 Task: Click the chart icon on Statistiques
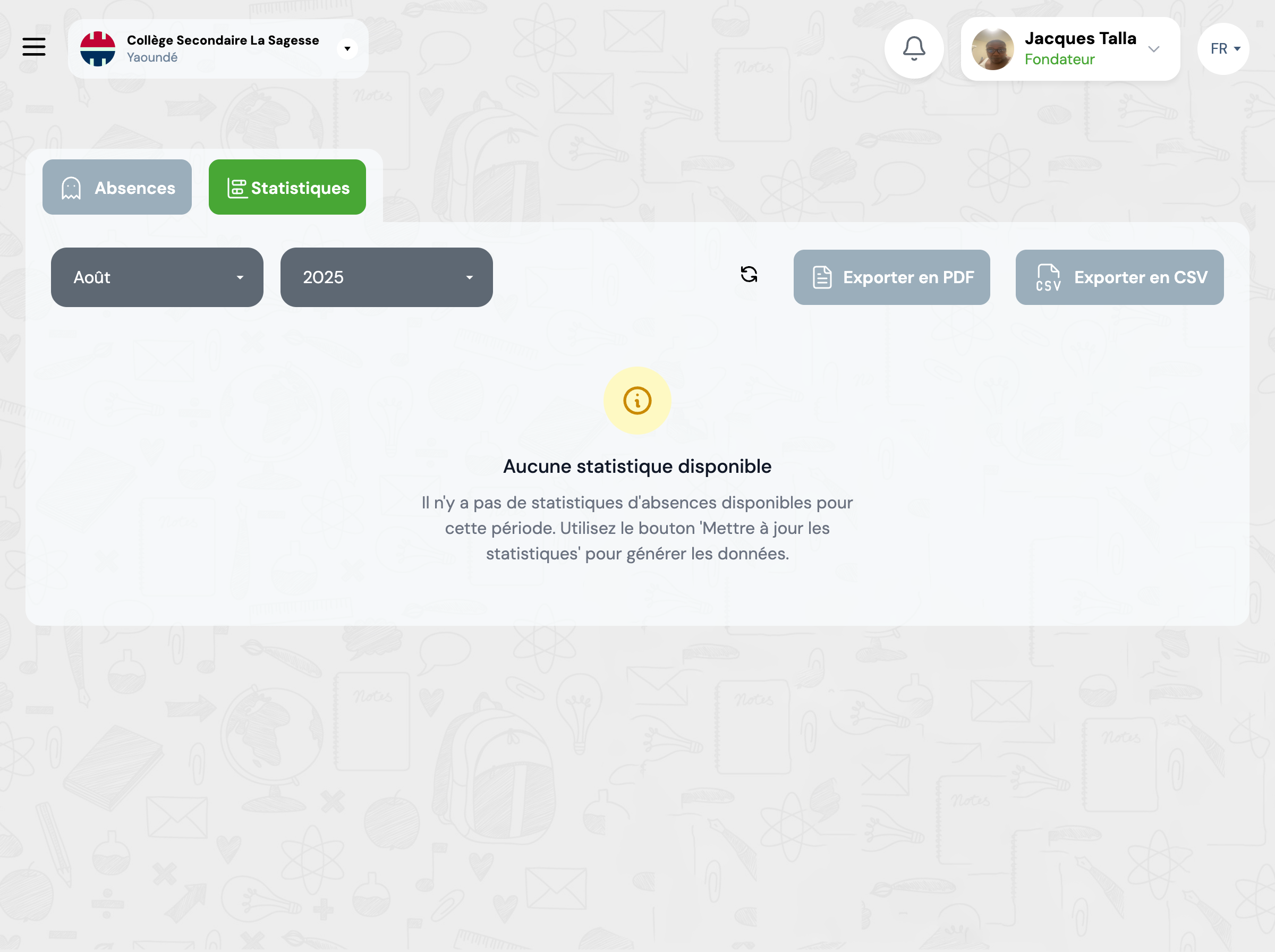tap(237, 188)
